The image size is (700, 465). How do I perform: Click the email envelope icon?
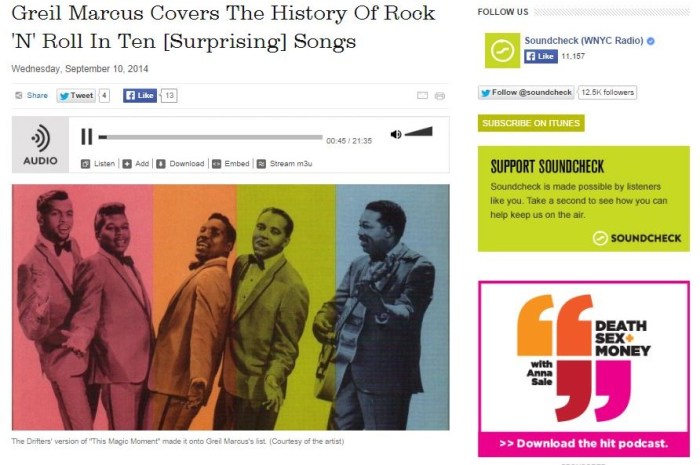click(x=422, y=95)
